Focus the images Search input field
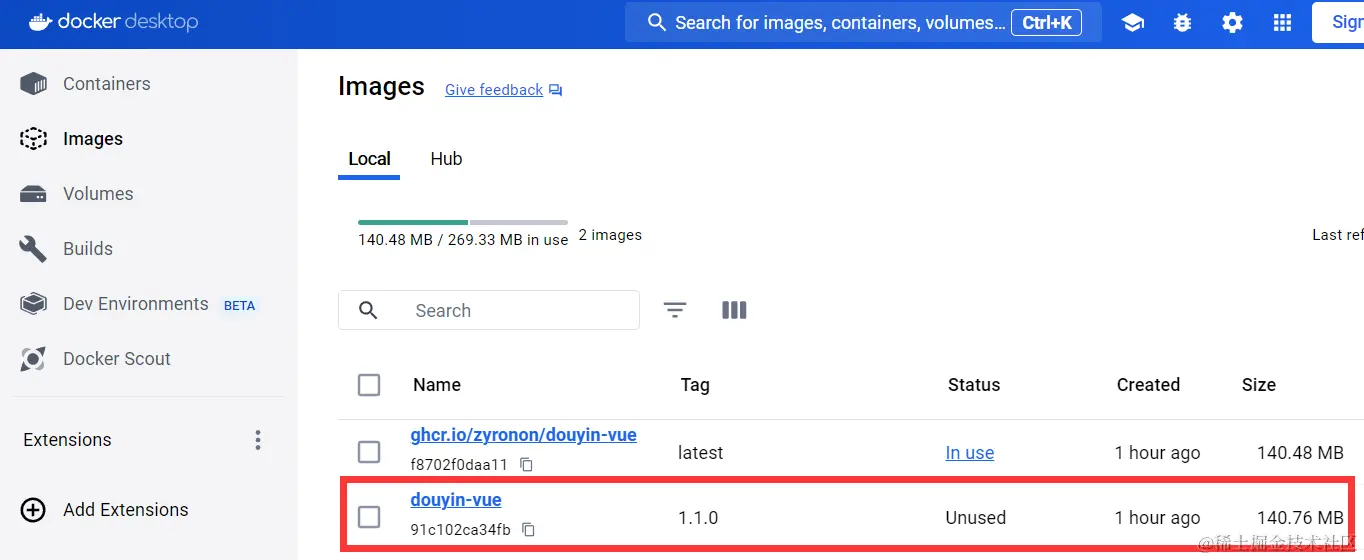The width and height of the screenshot is (1364, 560). click(x=489, y=310)
